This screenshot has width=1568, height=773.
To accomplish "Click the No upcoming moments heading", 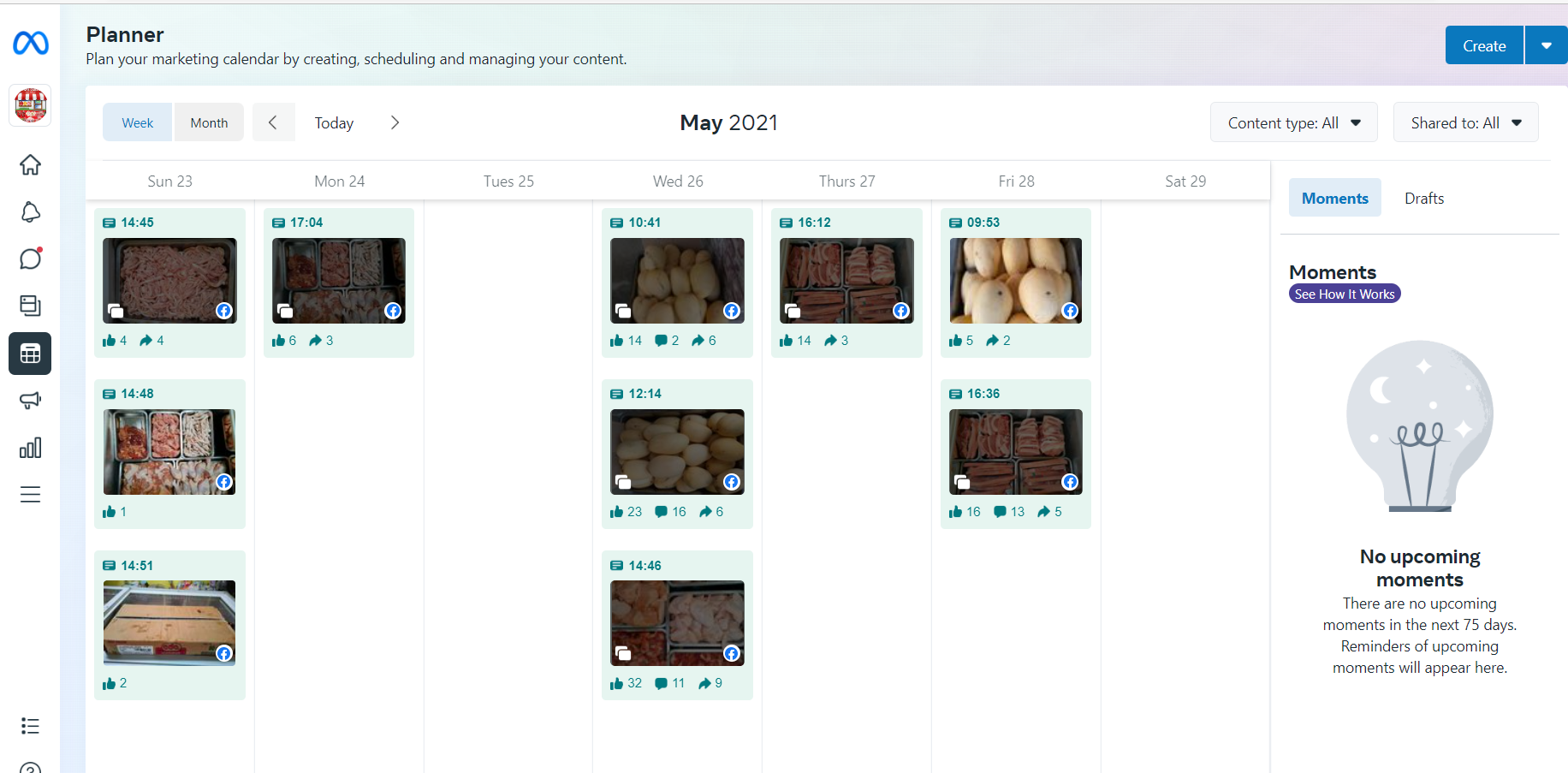I will click(1420, 568).
